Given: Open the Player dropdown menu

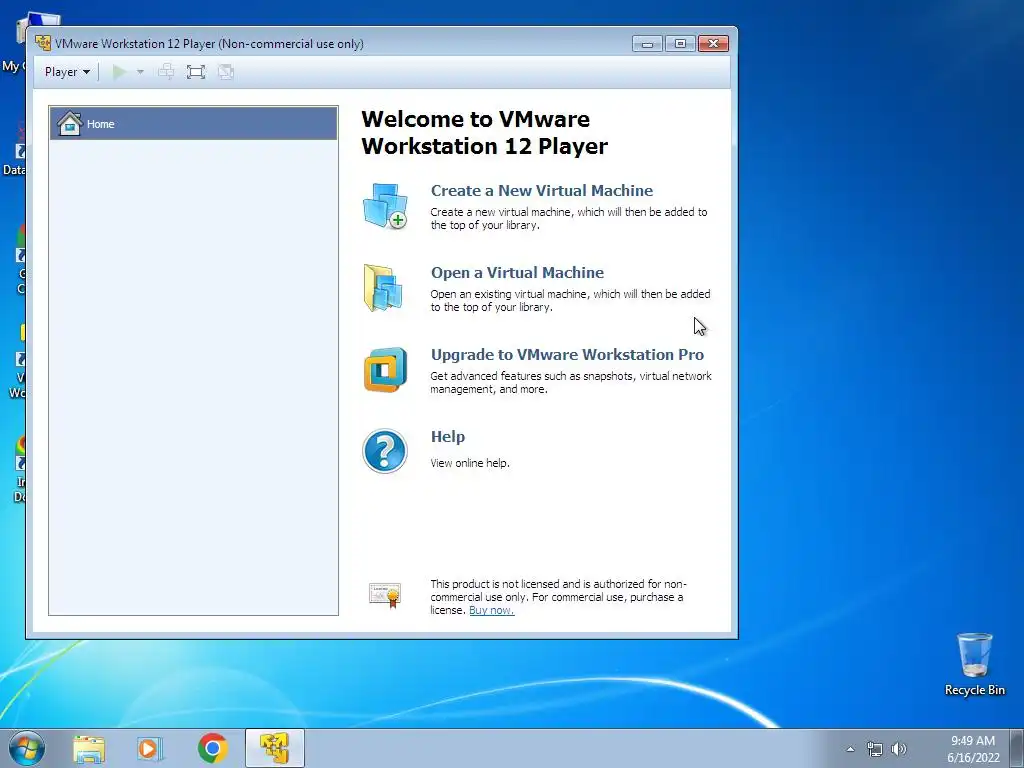Looking at the screenshot, I should [67, 72].
